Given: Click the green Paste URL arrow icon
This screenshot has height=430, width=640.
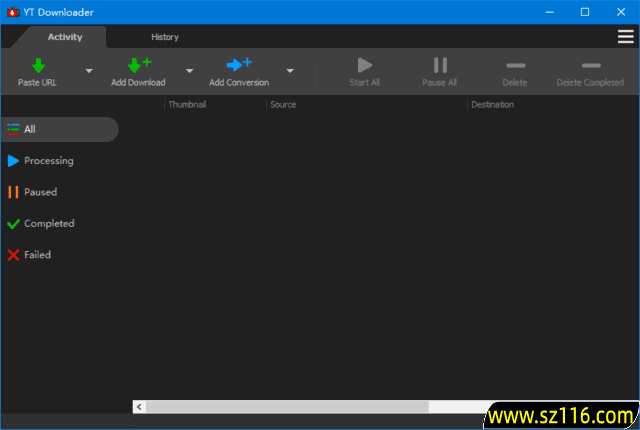Looking at the screenshot, I should 37,65.
